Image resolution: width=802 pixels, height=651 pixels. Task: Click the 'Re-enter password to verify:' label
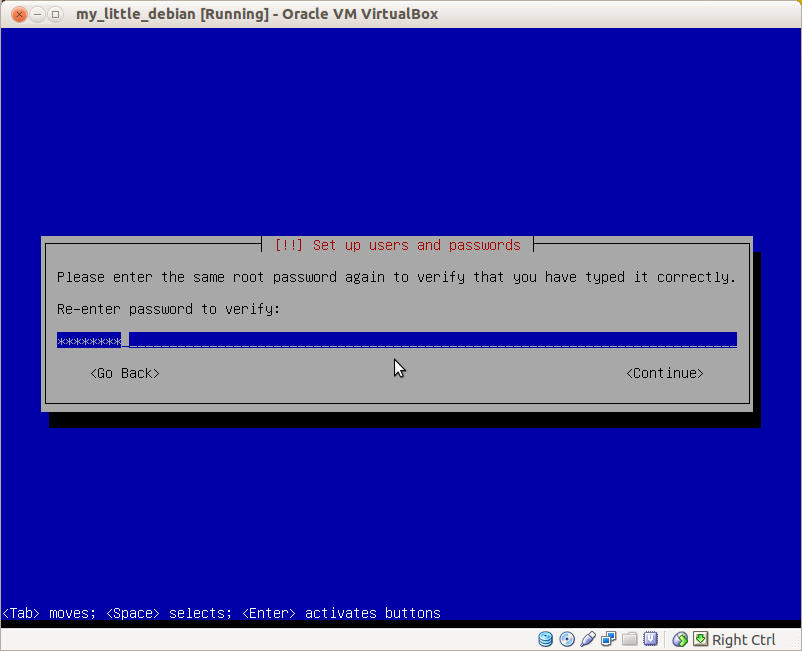[168, 309]
